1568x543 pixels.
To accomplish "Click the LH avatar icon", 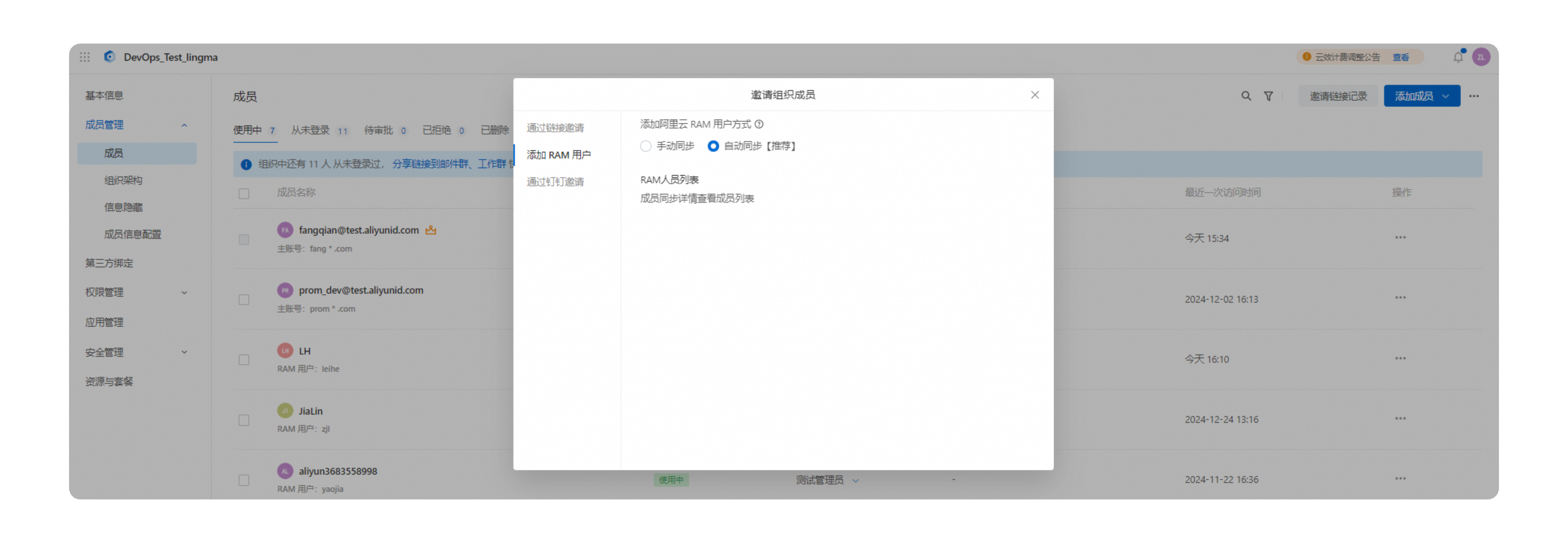I will pos(285,351).
